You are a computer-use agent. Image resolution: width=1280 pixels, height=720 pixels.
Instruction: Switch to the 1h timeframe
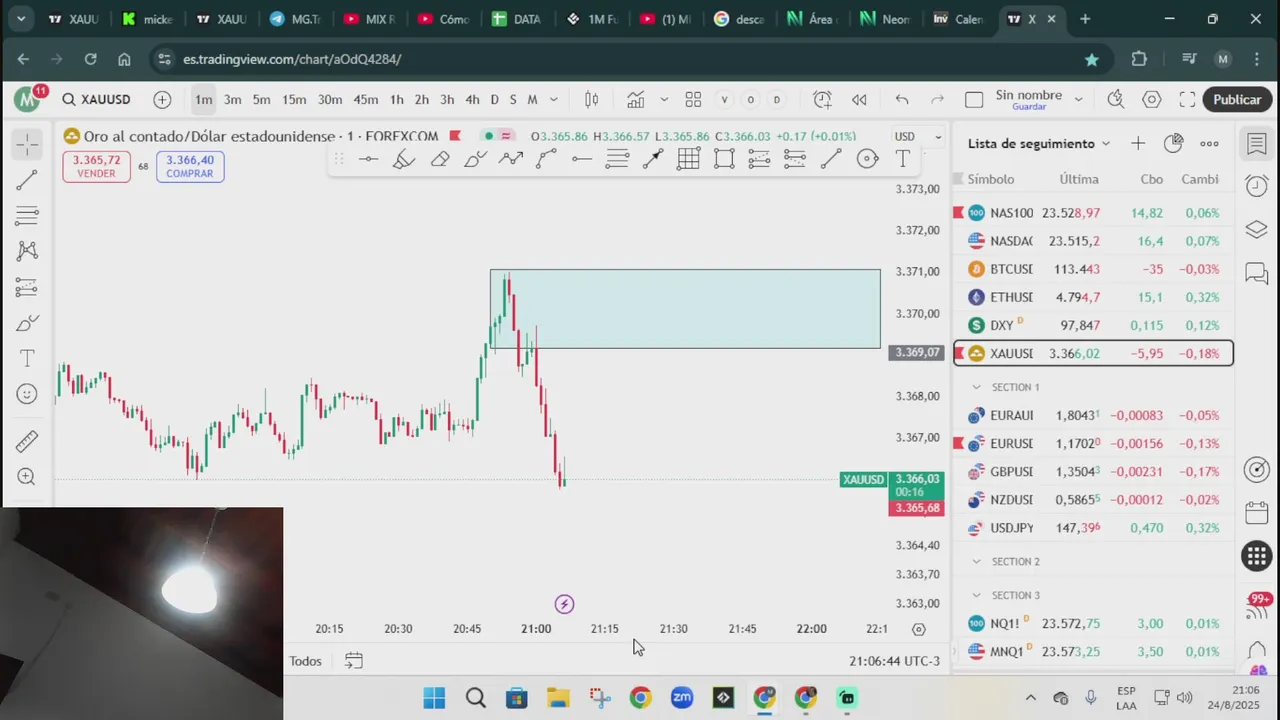396,99
